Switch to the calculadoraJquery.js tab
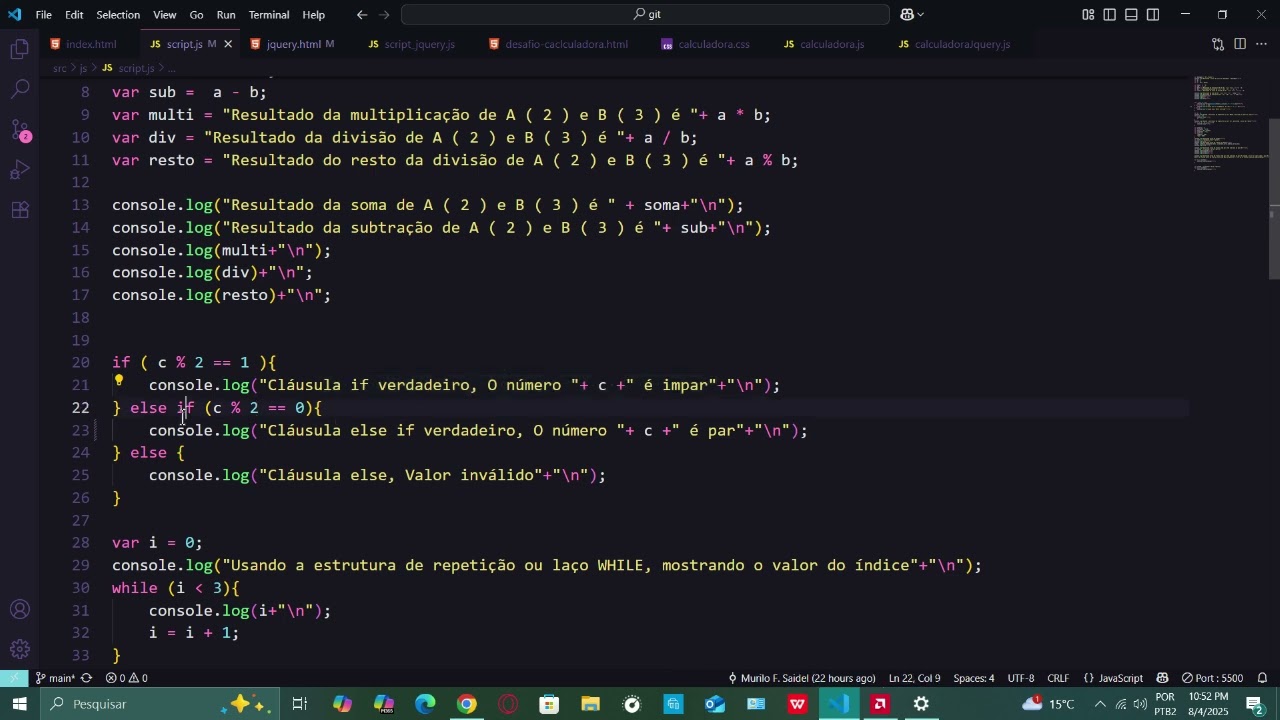This screenshot has height=720, width=1280. [x=960, y=45]
